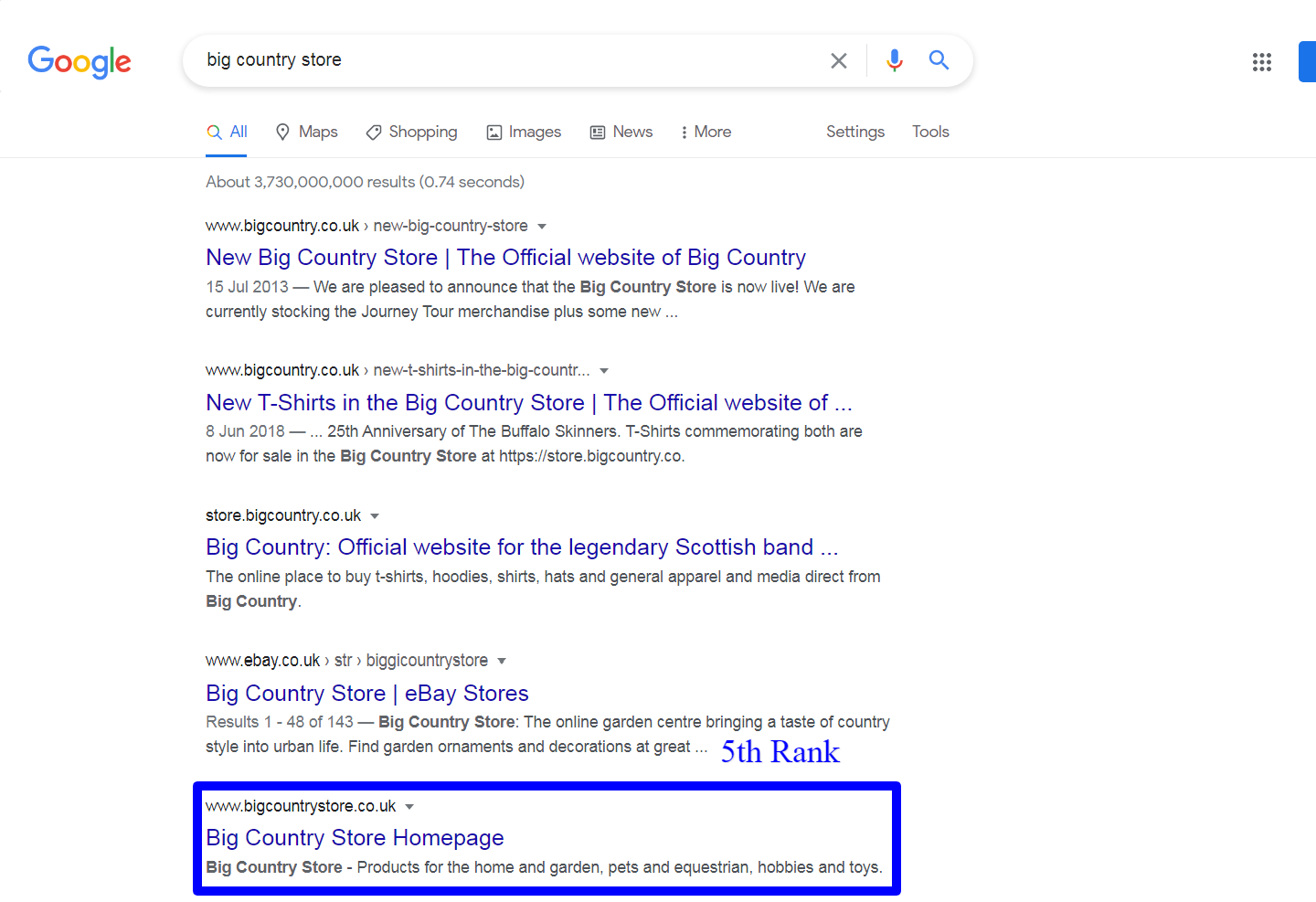This screenshot has width=1316, height=902.
Task: Open 'New Big Country Store | The Official website' result
Action: point(505,258)
